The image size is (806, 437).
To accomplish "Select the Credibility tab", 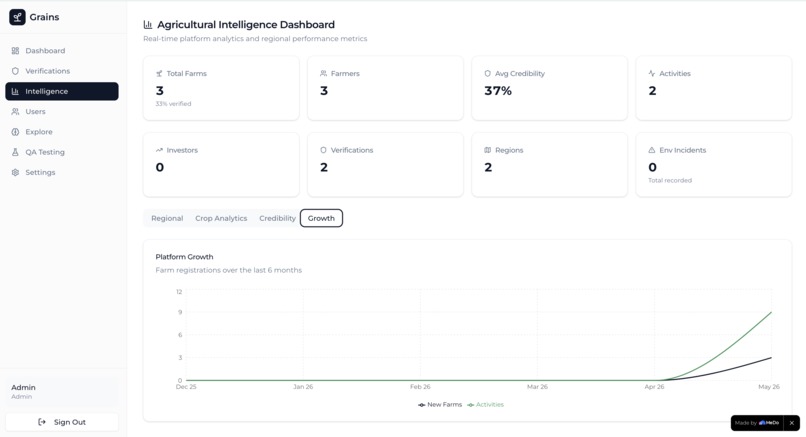I will (277, 218).
